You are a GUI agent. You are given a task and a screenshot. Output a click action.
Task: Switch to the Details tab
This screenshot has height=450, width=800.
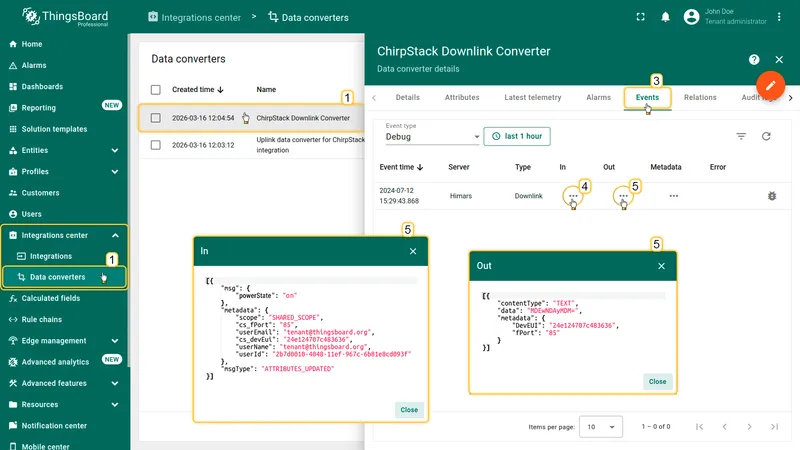pos(408,97)
